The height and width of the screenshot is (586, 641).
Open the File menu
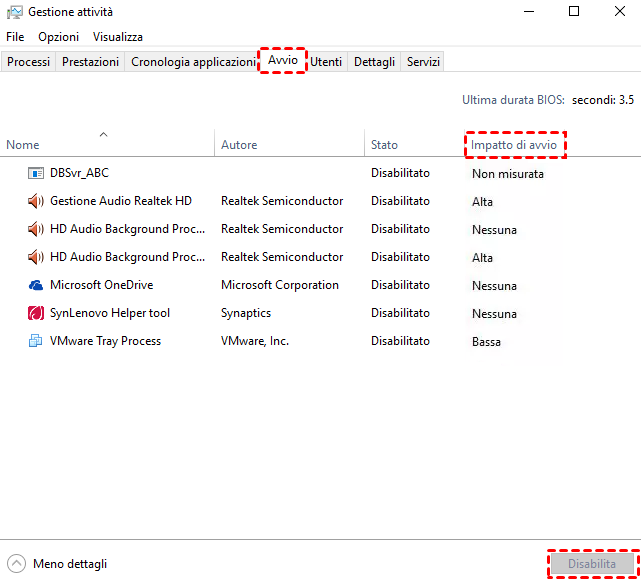point(15,37)
